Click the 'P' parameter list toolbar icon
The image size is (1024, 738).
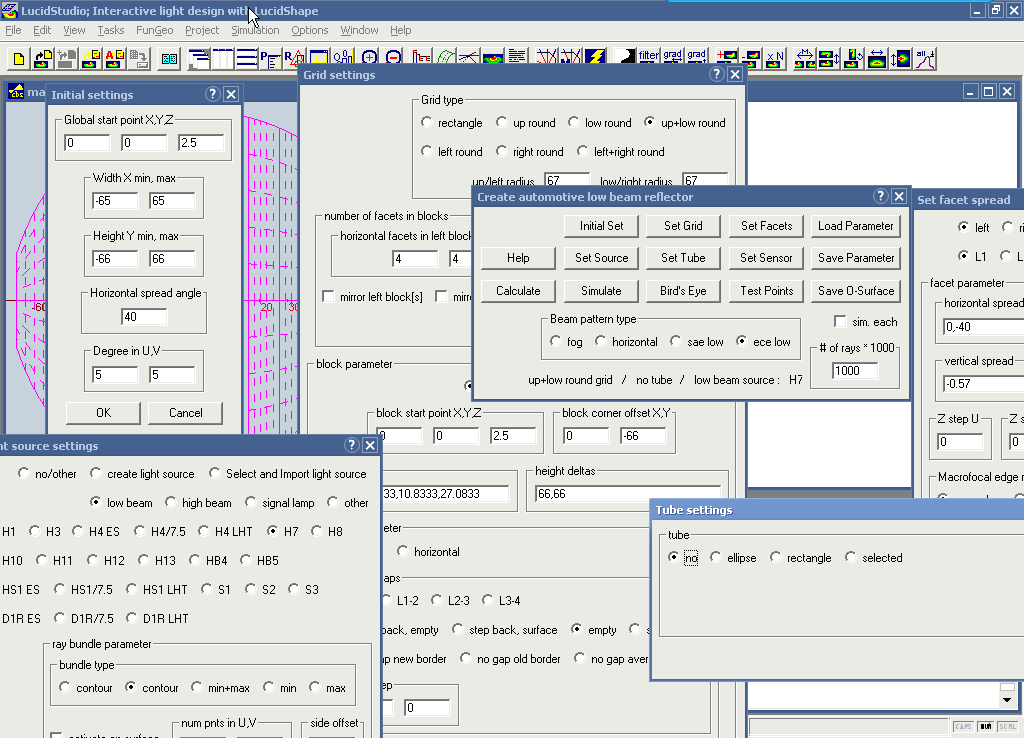coord(270,59)
